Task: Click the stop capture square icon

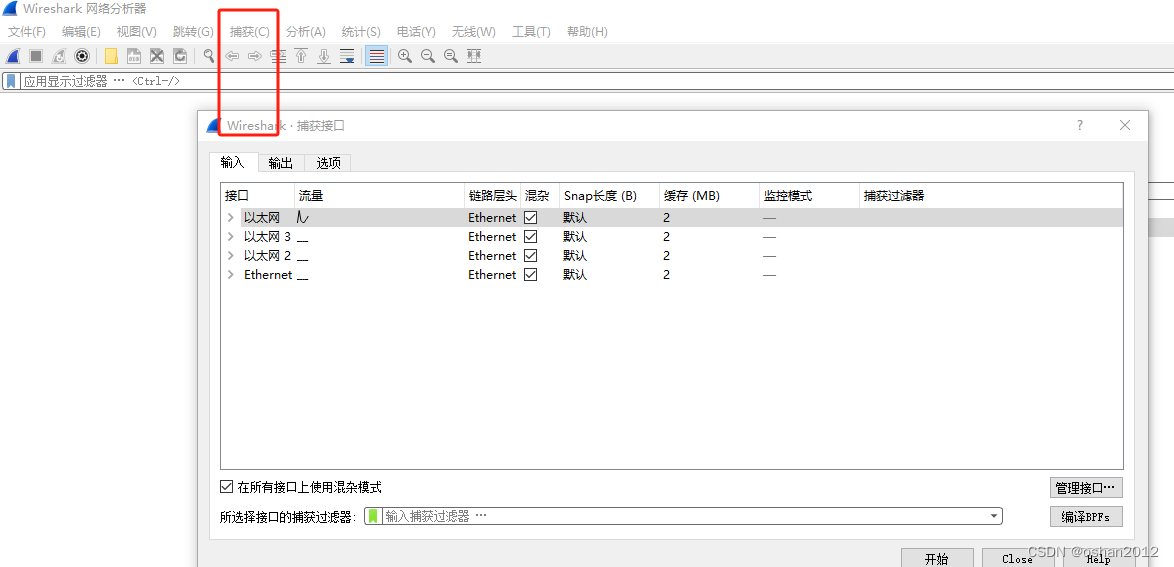Action: coord(35,56)
